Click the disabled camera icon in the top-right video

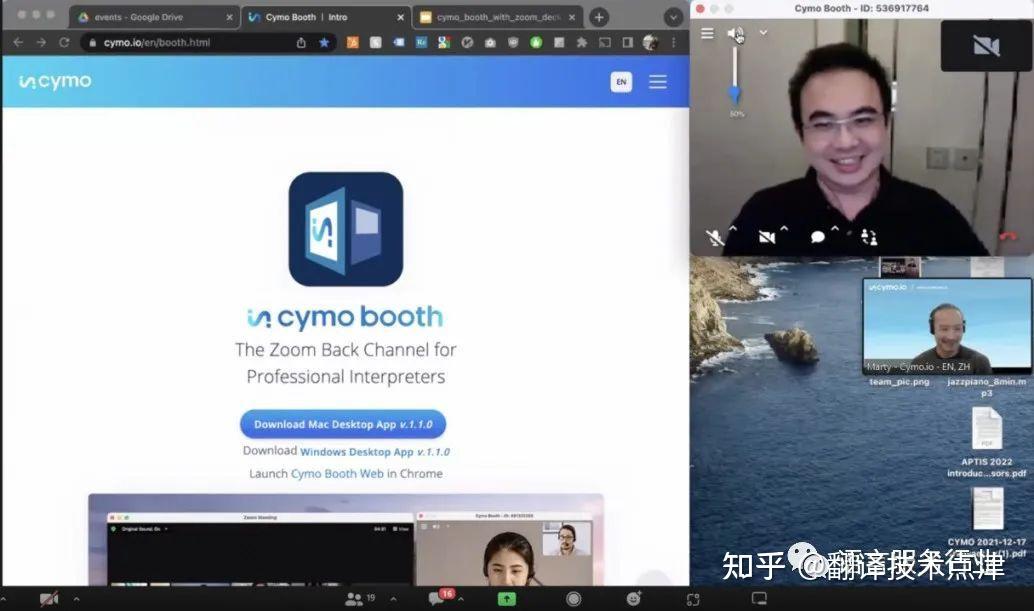click(x=985, y=46)
